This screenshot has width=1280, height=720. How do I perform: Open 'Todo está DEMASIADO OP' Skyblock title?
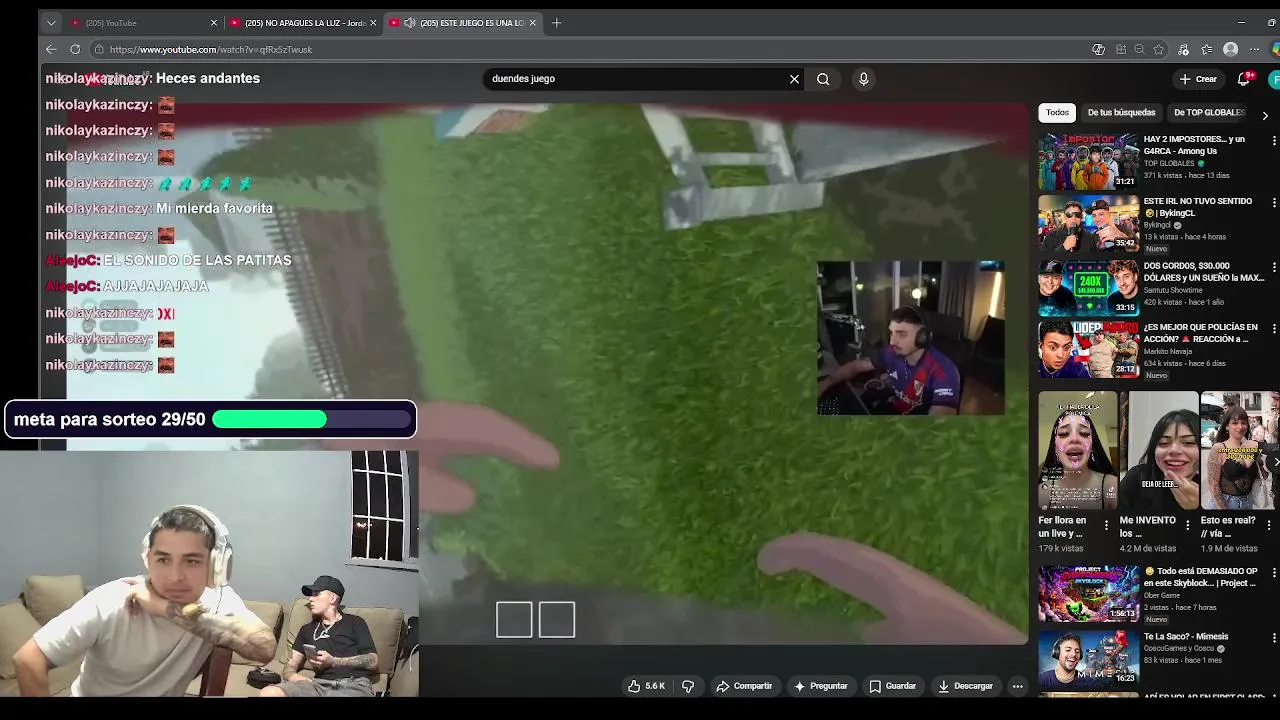[x=1200, y=577]
